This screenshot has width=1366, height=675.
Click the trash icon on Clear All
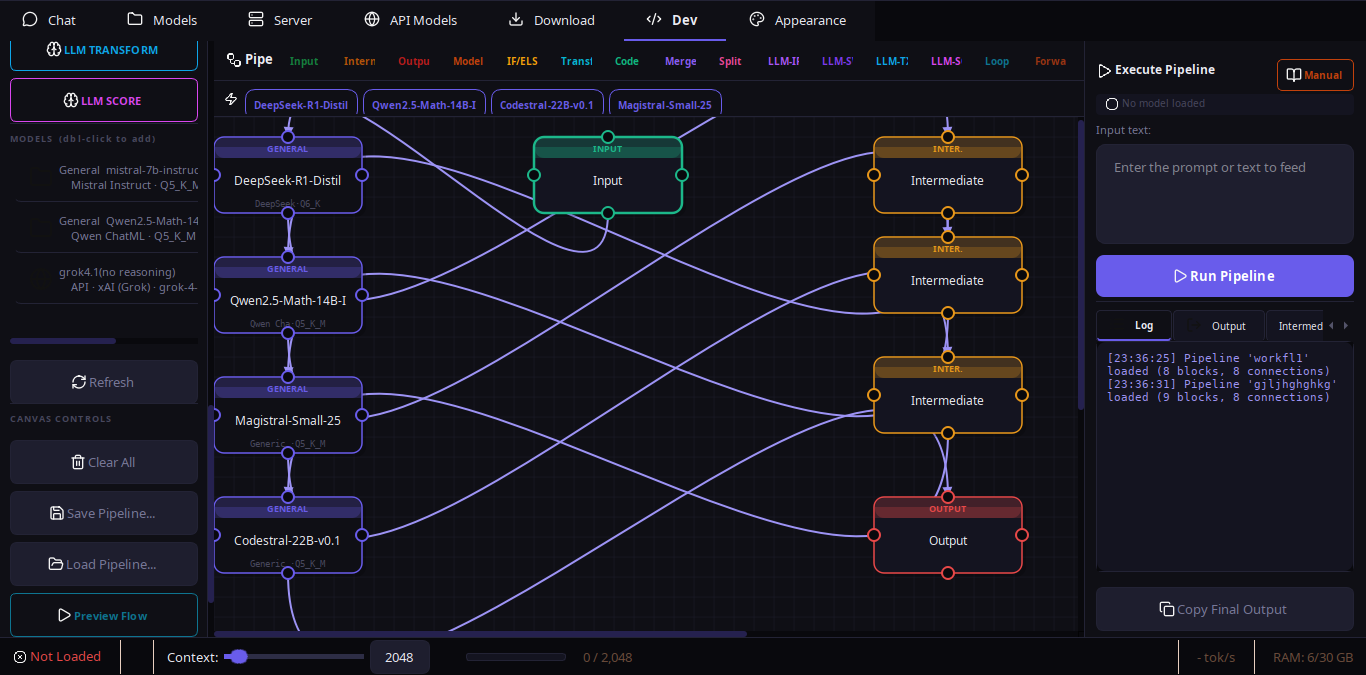[78, 462]
